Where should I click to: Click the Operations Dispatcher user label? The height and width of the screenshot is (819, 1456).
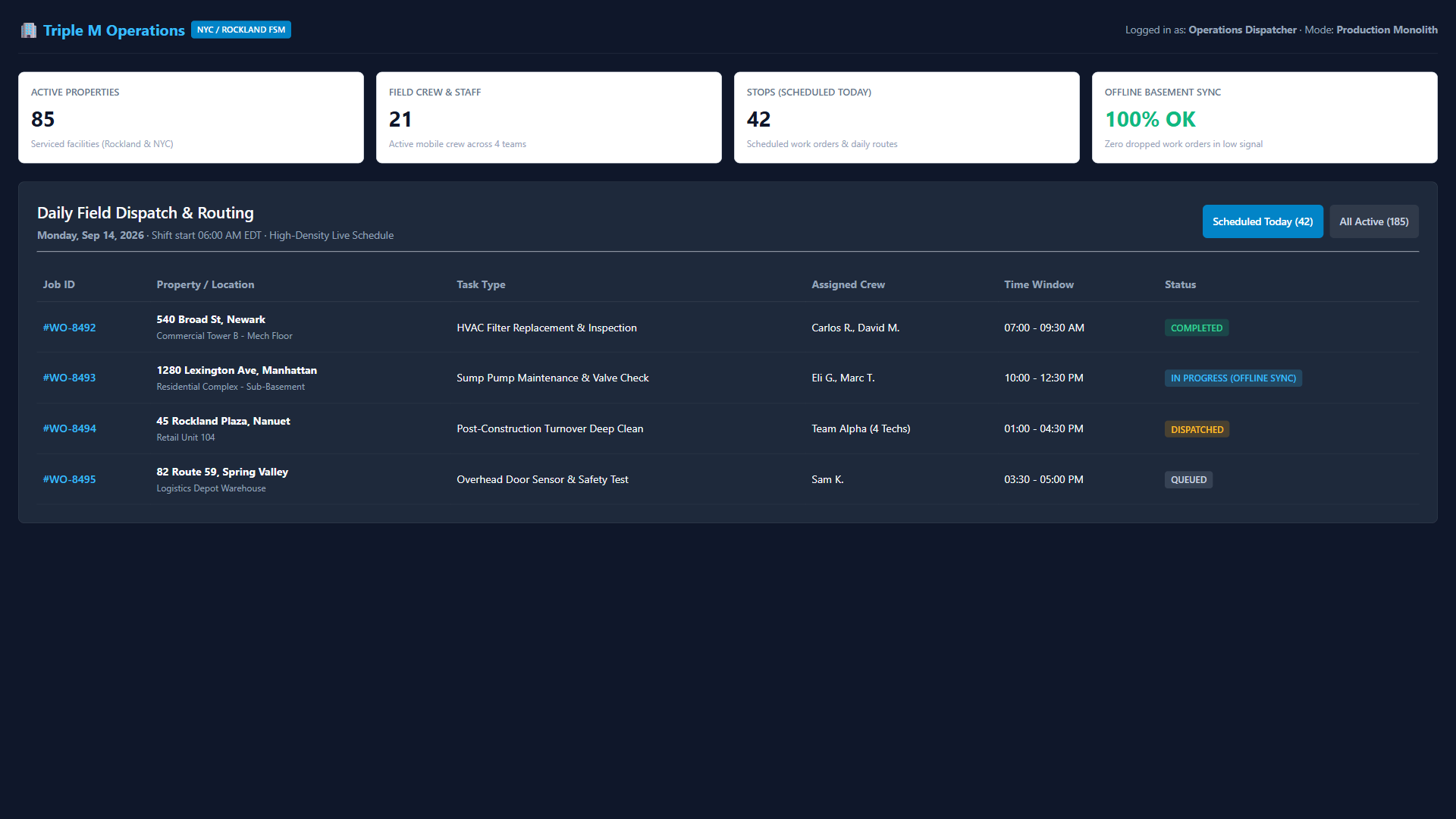click(1242, 30)
